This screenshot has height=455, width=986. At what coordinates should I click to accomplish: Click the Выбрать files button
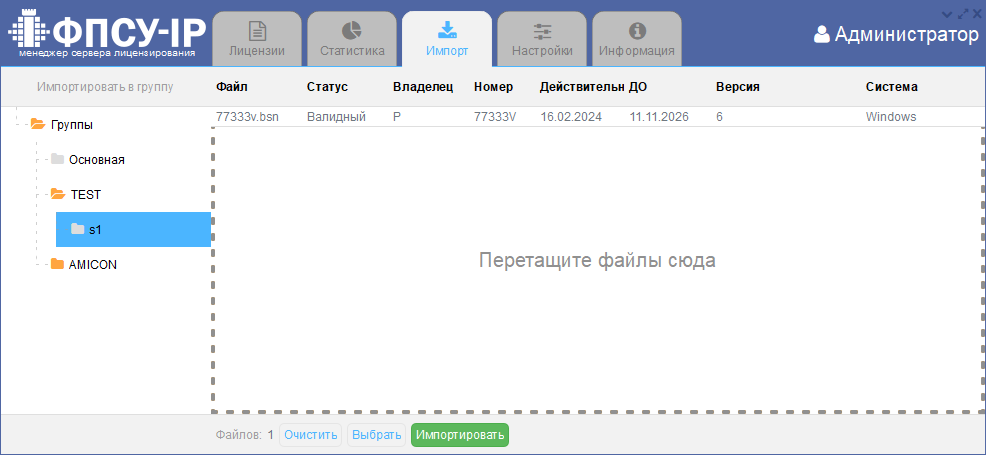point(376,435)
